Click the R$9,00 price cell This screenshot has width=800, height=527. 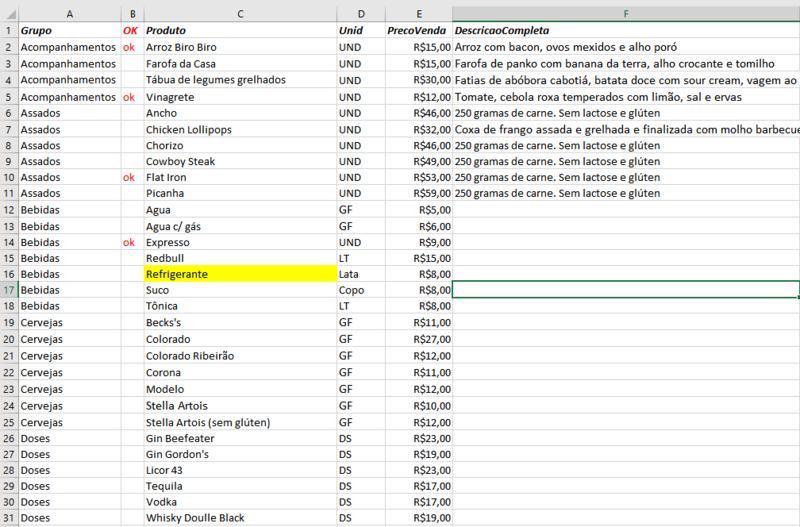click(x=419, y=242)
